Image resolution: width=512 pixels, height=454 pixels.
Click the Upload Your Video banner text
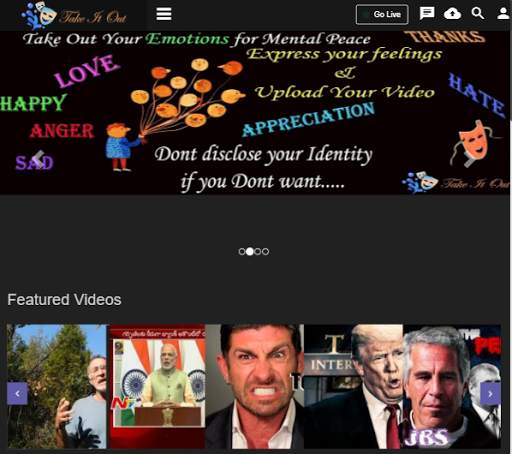click(x=345, y=92)
